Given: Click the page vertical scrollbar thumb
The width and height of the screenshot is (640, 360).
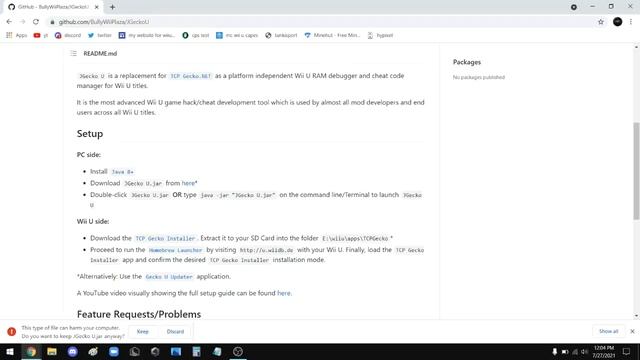Looking at the screenshot, I should 636,171.
